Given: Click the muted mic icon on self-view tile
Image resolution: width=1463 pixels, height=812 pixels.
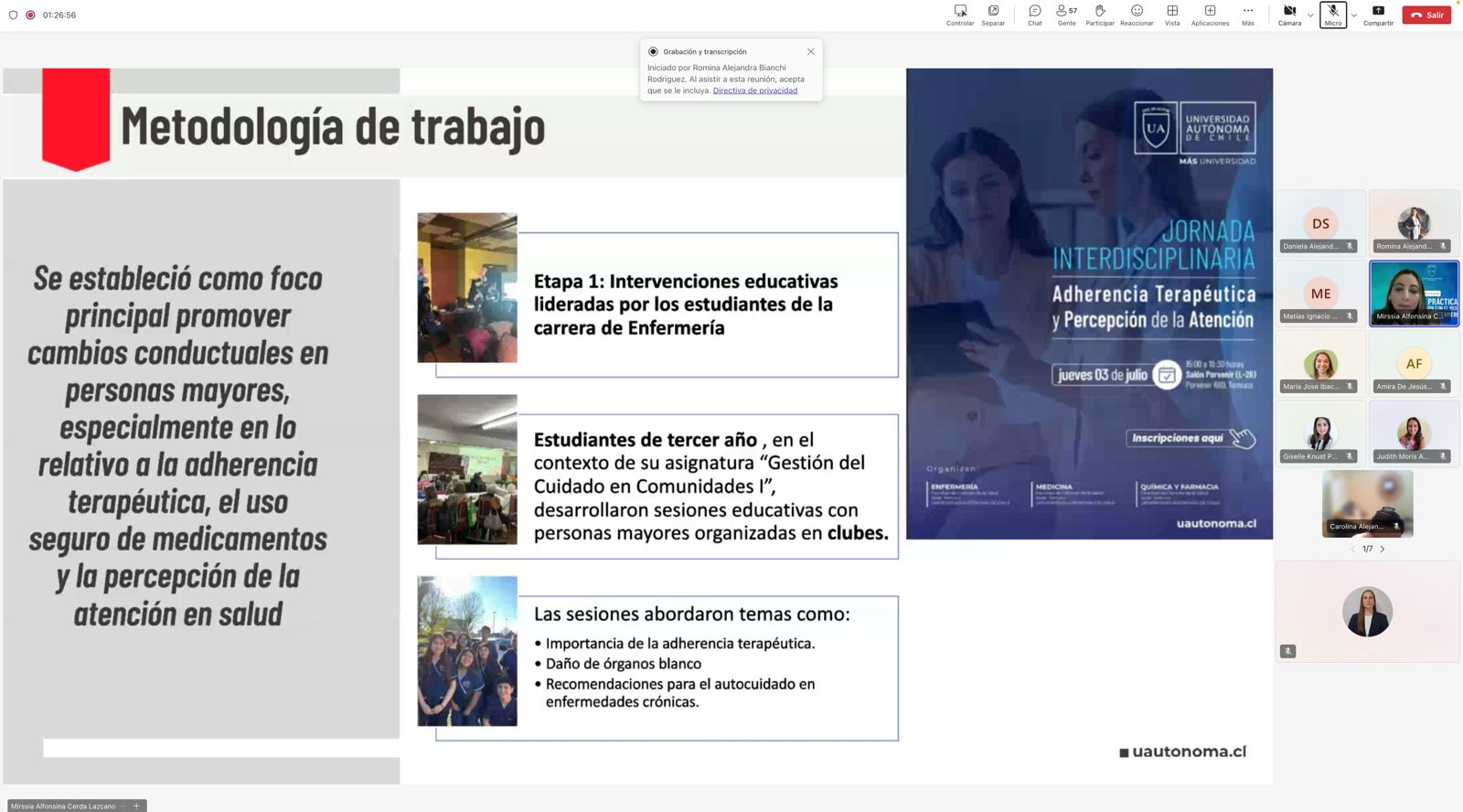Looking at the screenshot, I should tap(1287, 651).
